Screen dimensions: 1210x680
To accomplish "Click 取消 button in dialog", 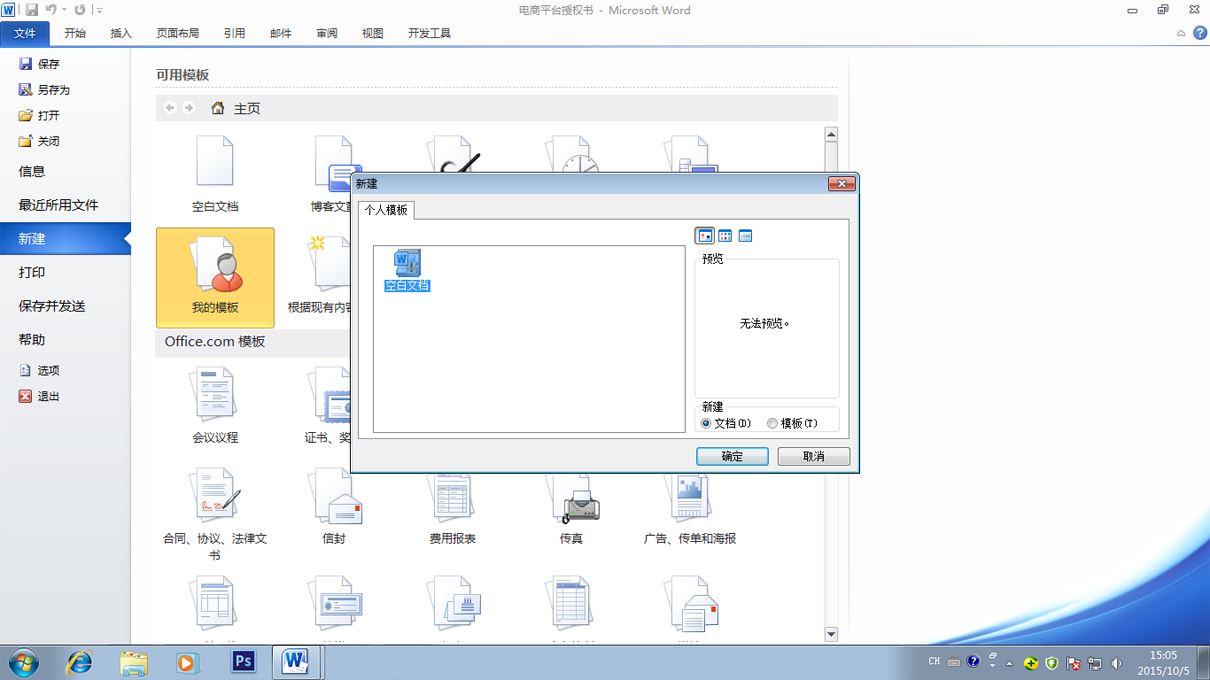I will (814, 456).
